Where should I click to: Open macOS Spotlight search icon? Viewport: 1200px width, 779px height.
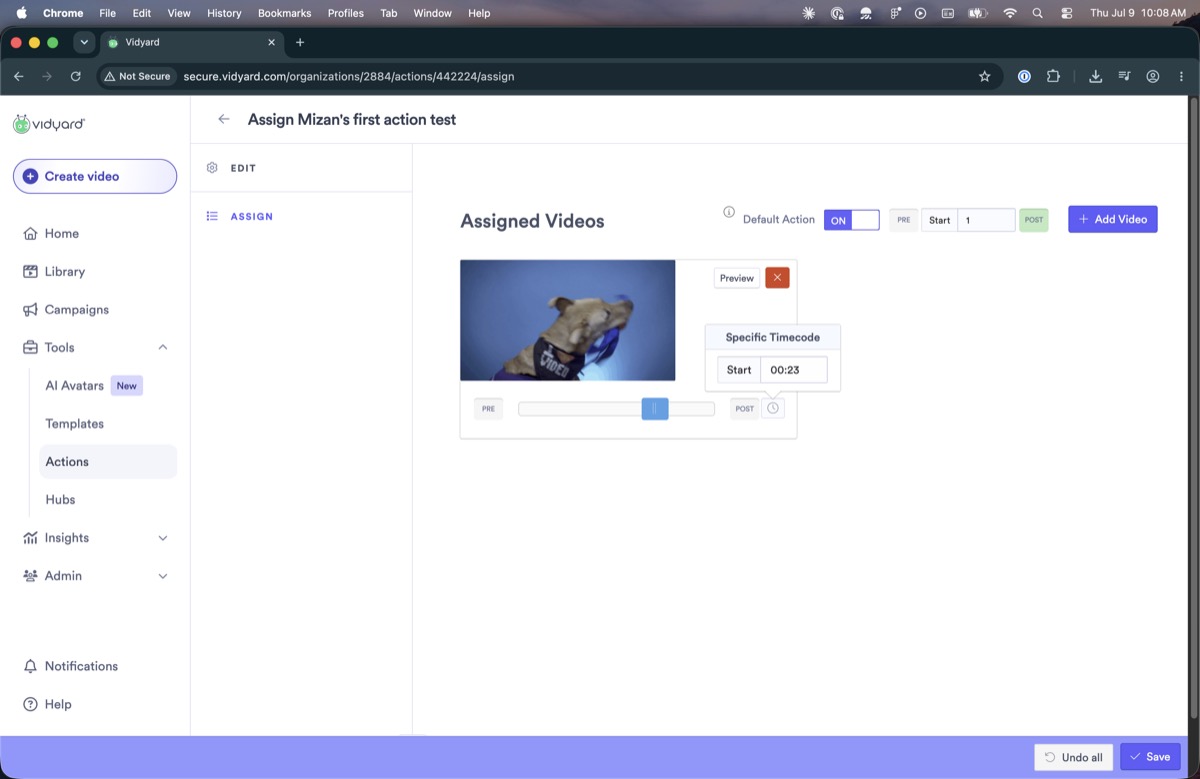pos(1037,13)
